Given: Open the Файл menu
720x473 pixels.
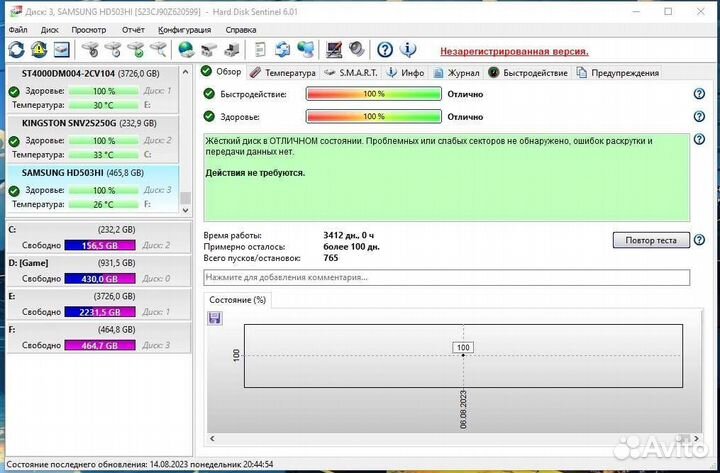Looking at the screenshot, I should click(17, 30).
